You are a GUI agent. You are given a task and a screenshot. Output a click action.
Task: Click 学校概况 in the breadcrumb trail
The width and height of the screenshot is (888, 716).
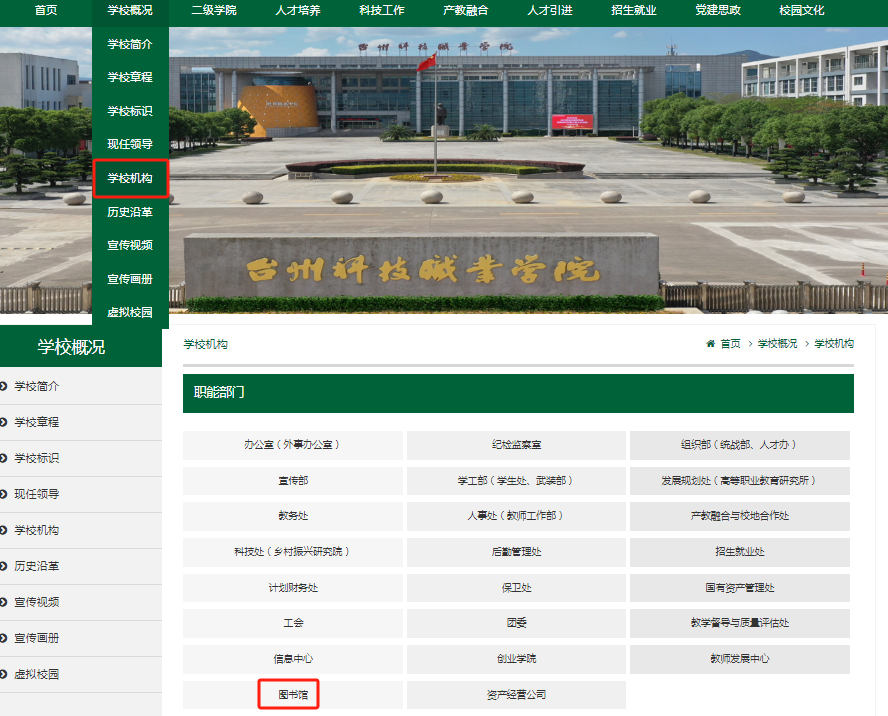(x=778, y=343)
